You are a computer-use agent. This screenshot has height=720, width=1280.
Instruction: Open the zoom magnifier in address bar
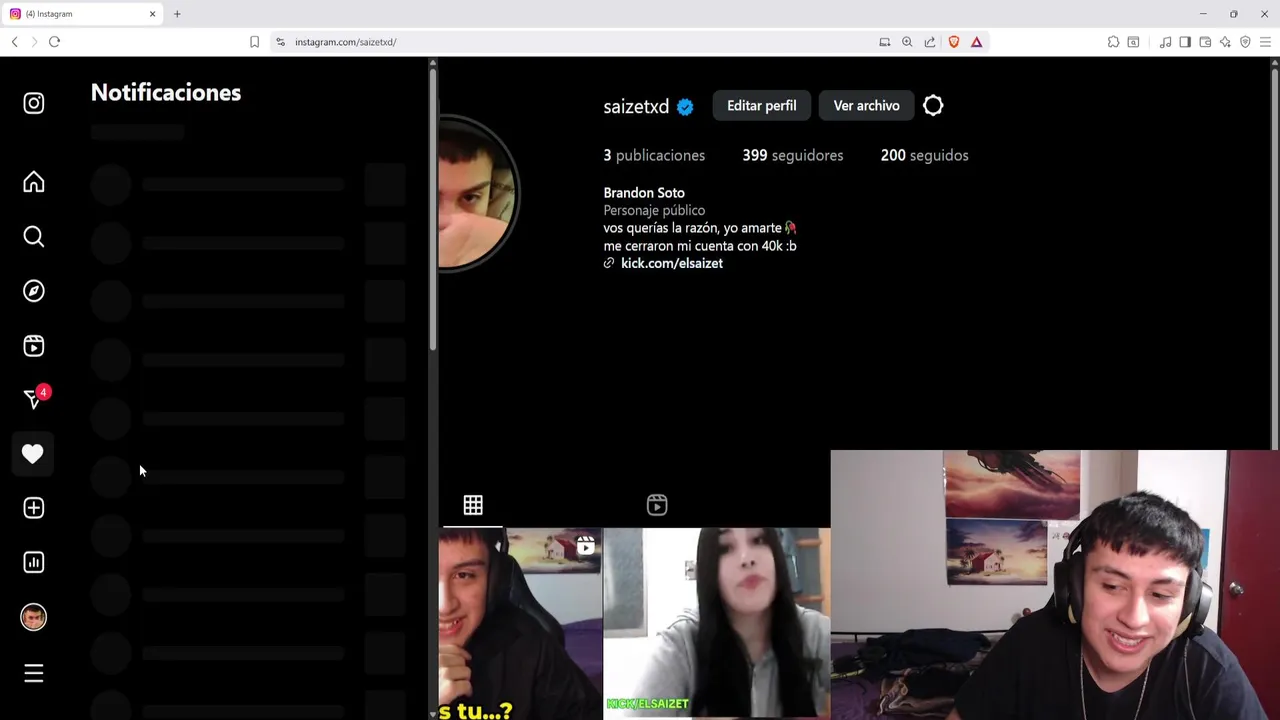[907, 42]
